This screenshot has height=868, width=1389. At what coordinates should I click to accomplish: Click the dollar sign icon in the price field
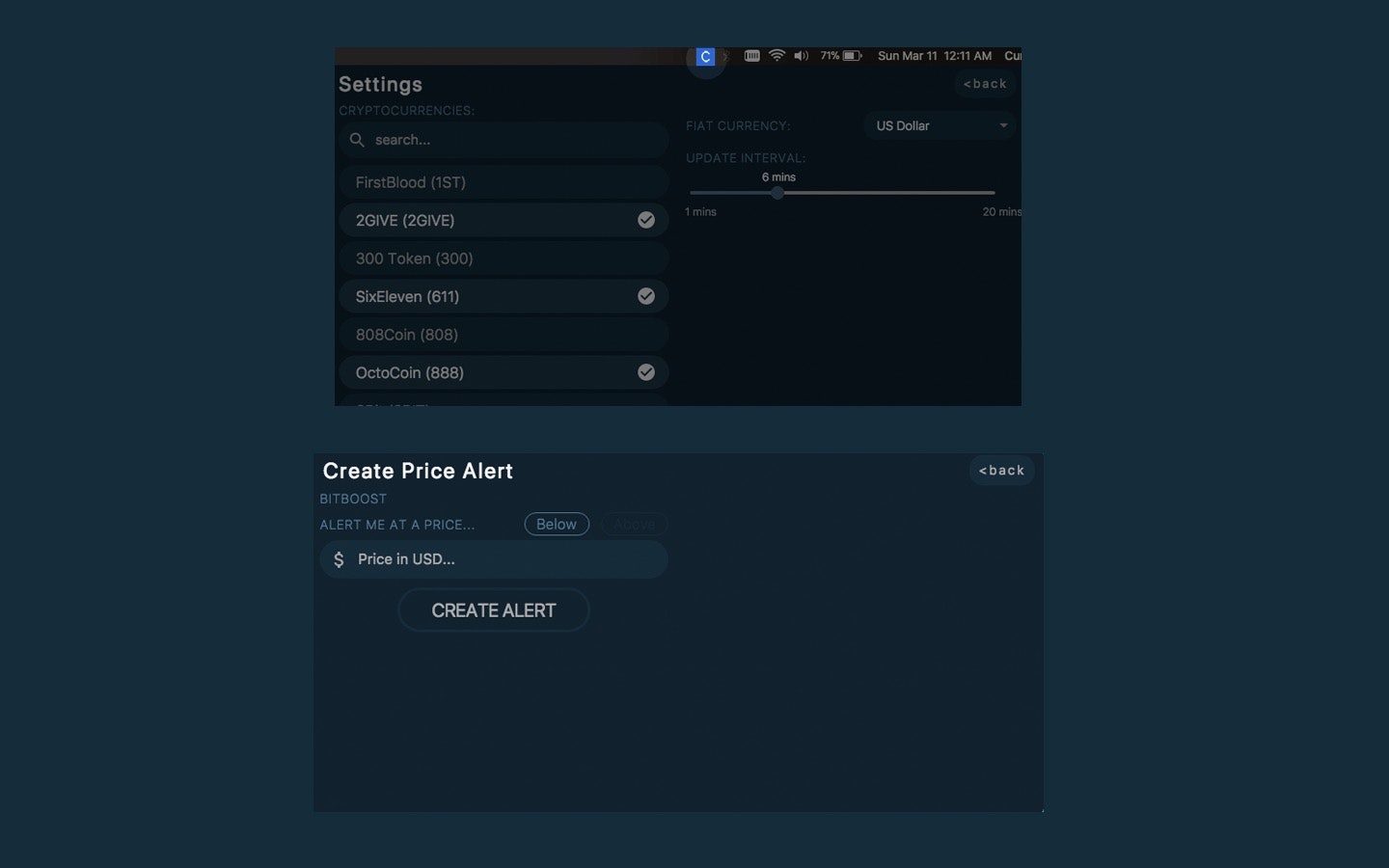339,559
